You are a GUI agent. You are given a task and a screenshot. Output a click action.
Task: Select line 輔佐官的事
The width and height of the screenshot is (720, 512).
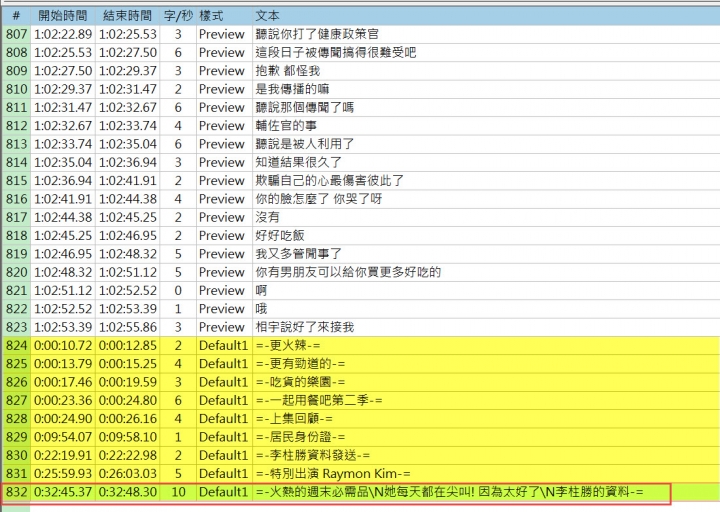(x=286, y=126)
